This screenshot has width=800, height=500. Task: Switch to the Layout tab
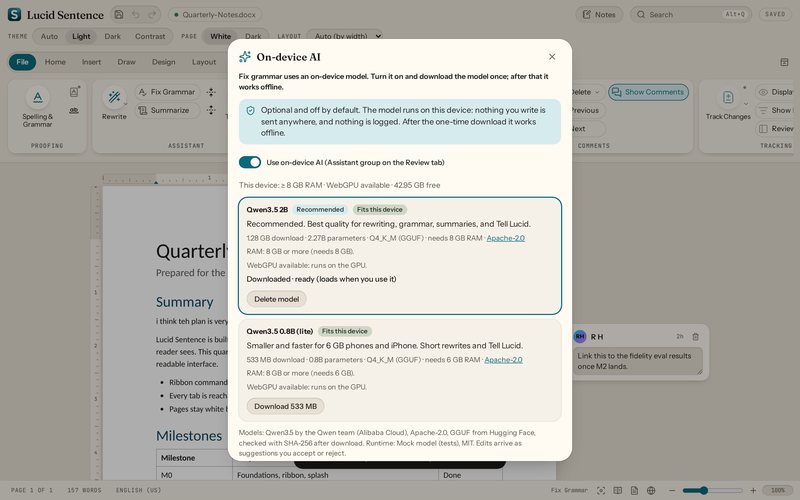(x=204, y=62)
